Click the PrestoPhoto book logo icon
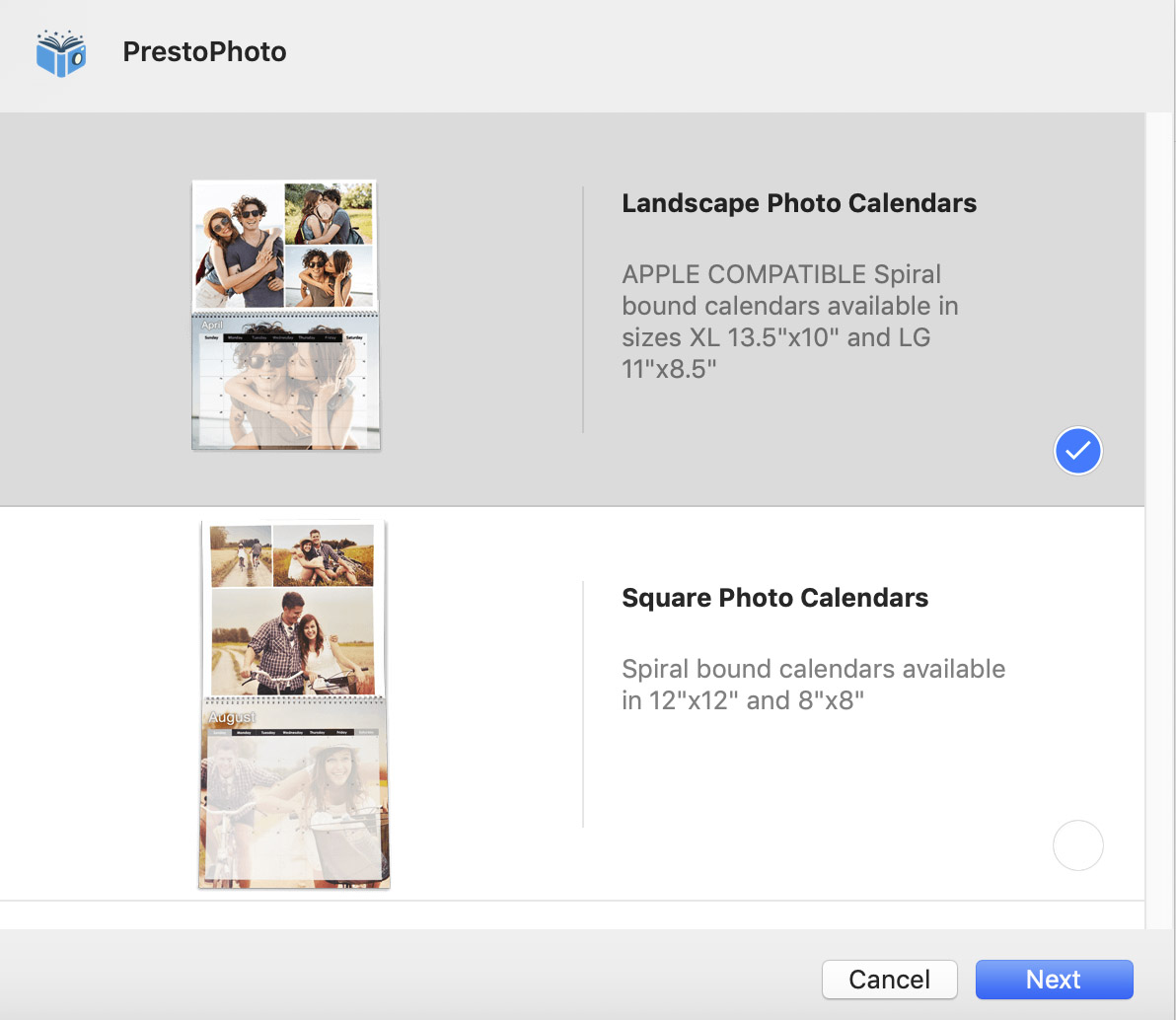The width and height of the screenshot is (1176, 1020). pyautogui.click(x=61, y=53)
